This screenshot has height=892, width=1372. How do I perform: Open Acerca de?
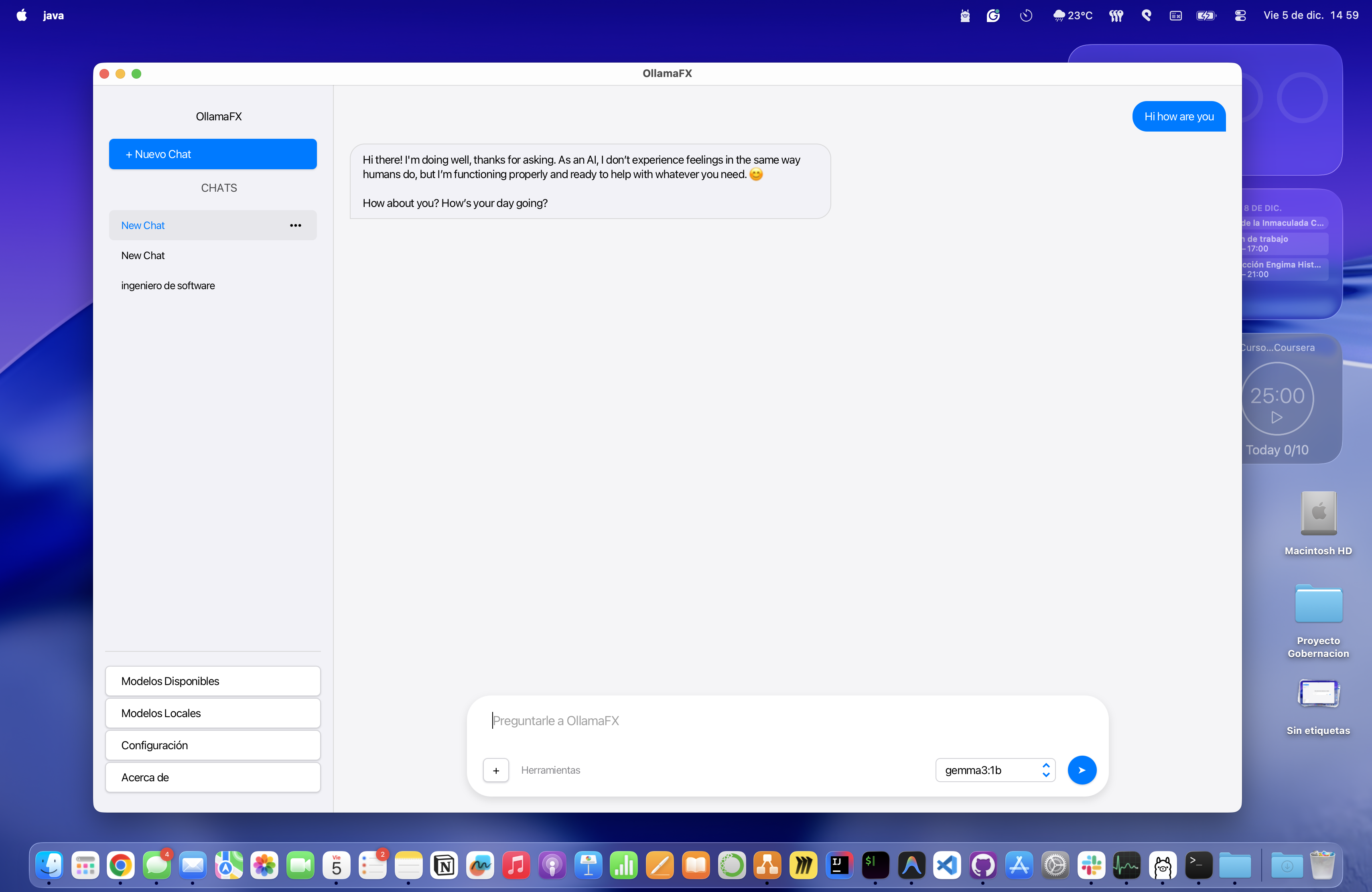[x=213, y=777]
